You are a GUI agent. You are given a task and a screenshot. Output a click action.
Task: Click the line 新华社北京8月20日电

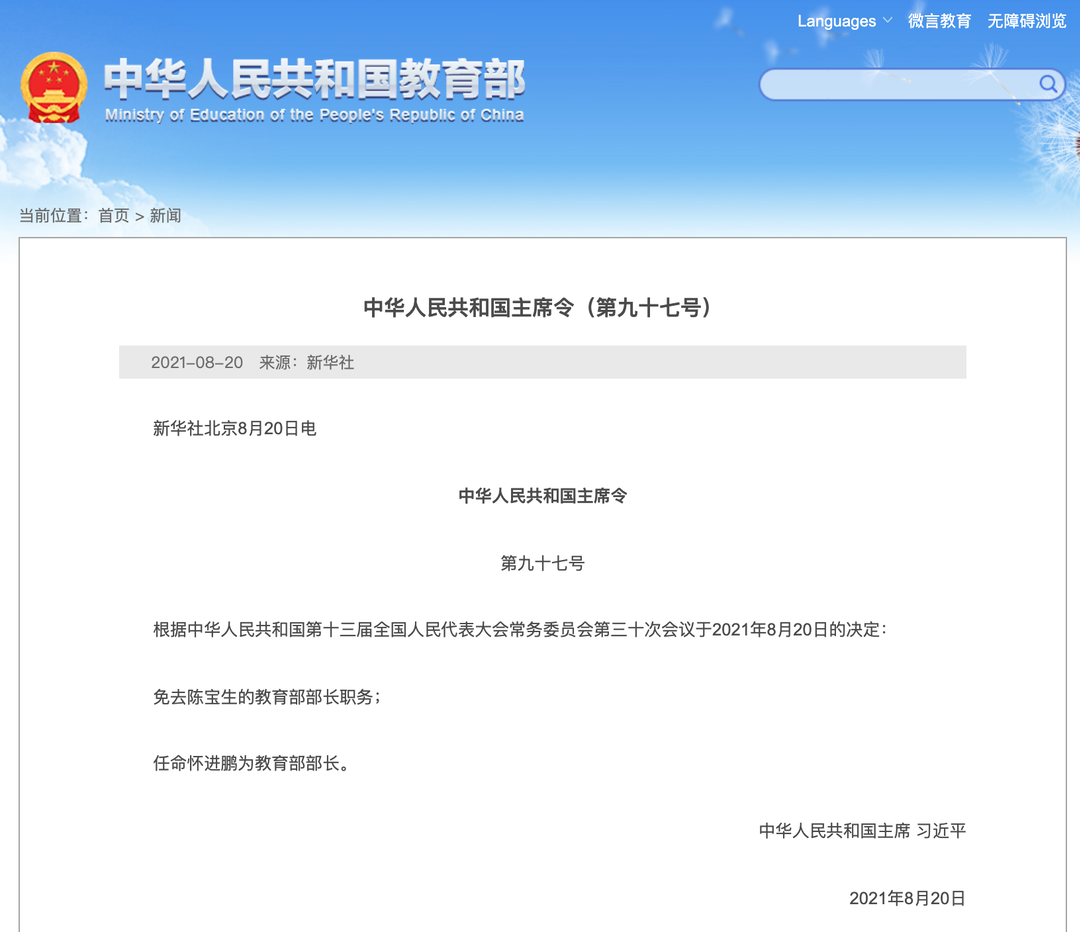pos(235,428)
